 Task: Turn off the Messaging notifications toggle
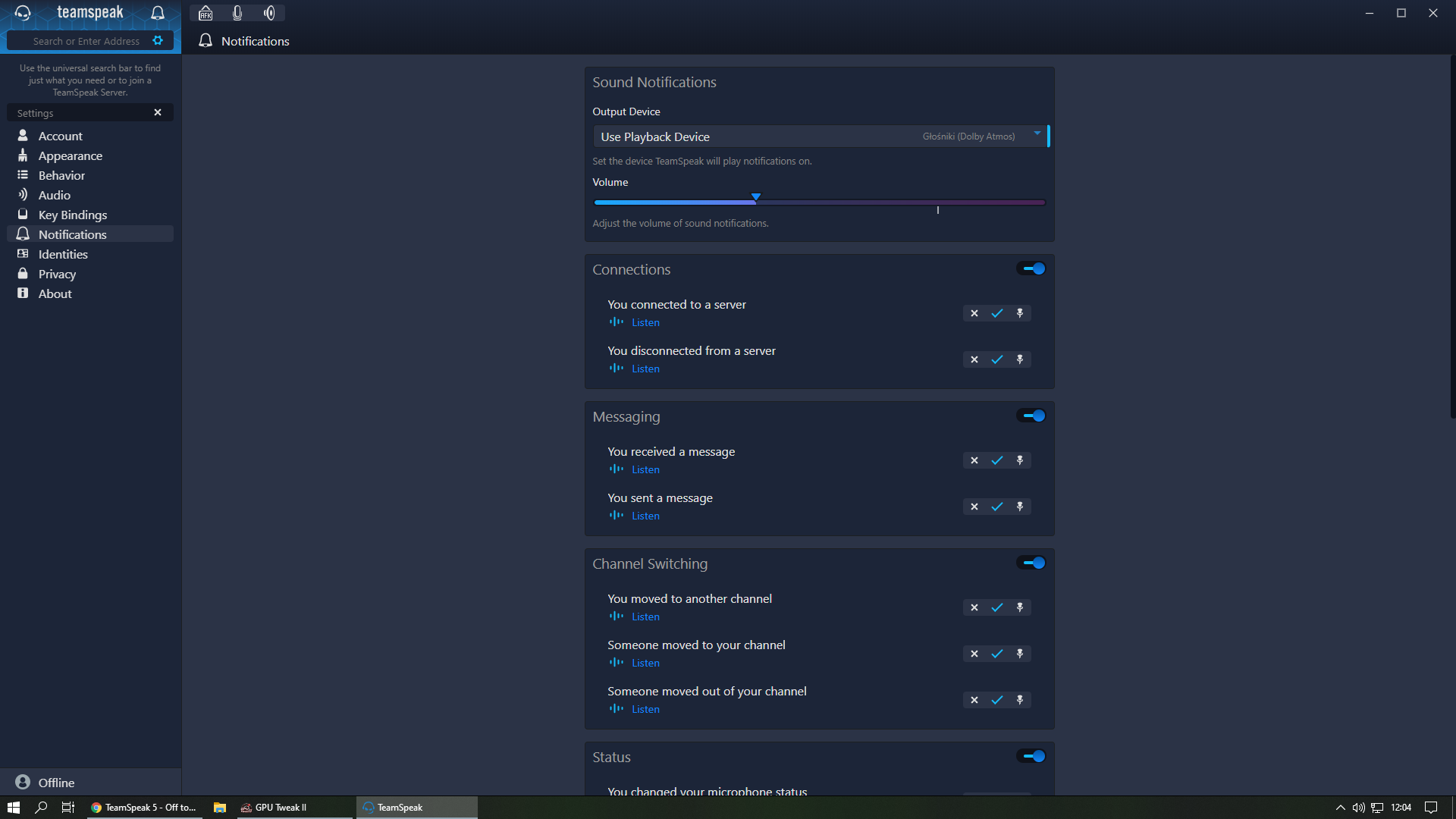click(x=1031, y=416)
